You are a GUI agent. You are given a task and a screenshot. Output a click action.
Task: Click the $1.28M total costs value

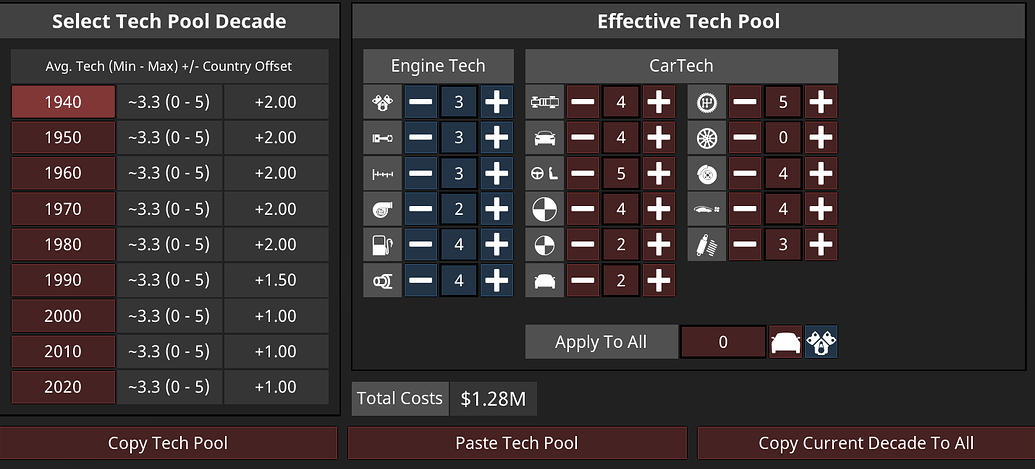click(493, 399)
